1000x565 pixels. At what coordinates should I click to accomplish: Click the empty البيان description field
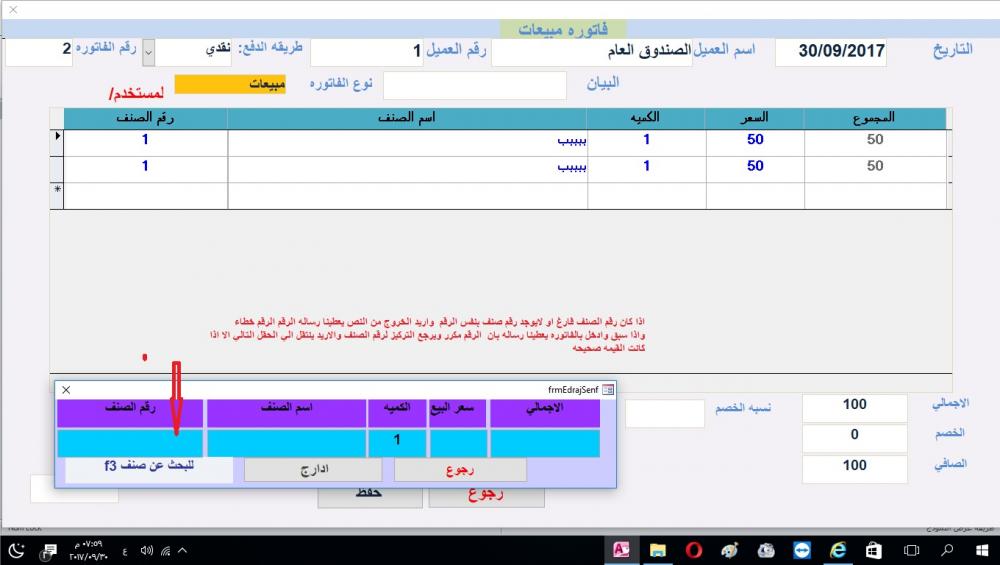click(474, 85)
